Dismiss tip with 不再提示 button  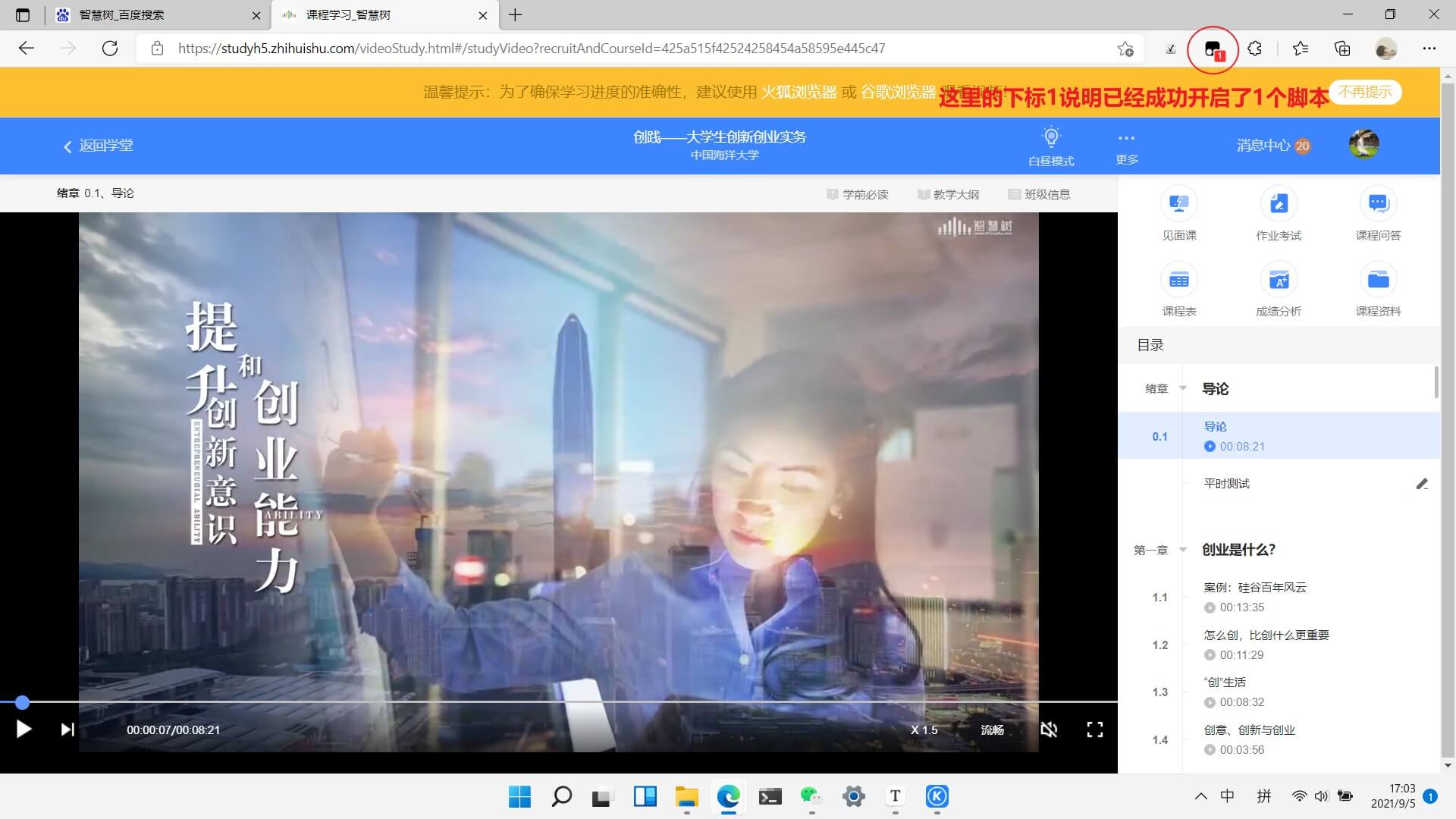pos(1365,92)
